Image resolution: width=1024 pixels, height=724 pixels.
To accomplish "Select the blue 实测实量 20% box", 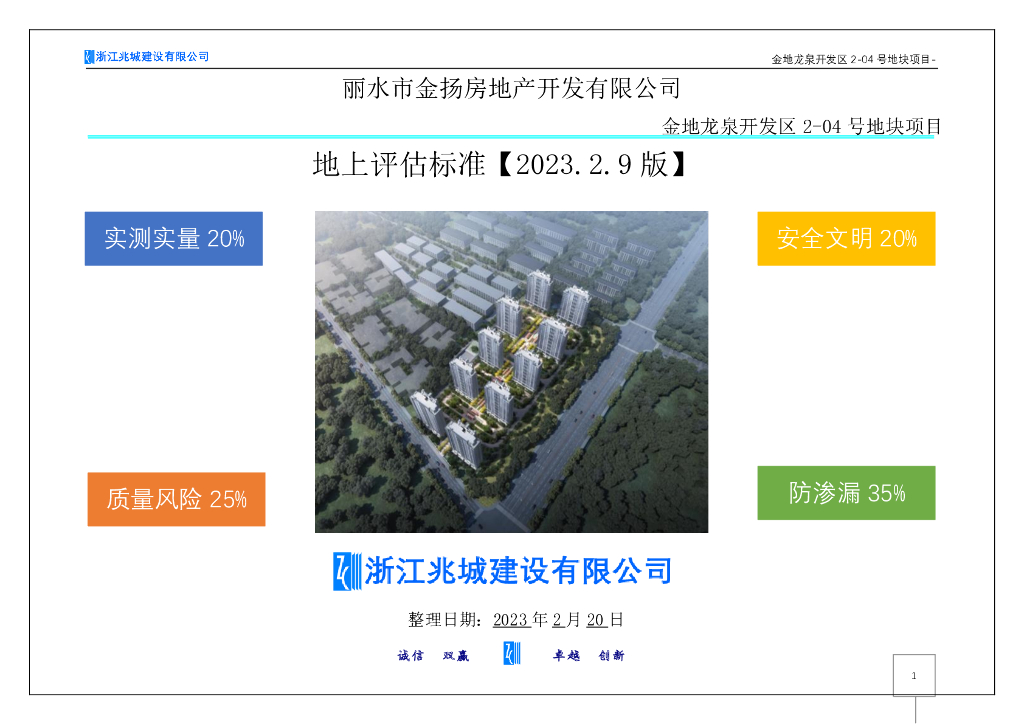I will pyautogui.click(x=173, y=238).
